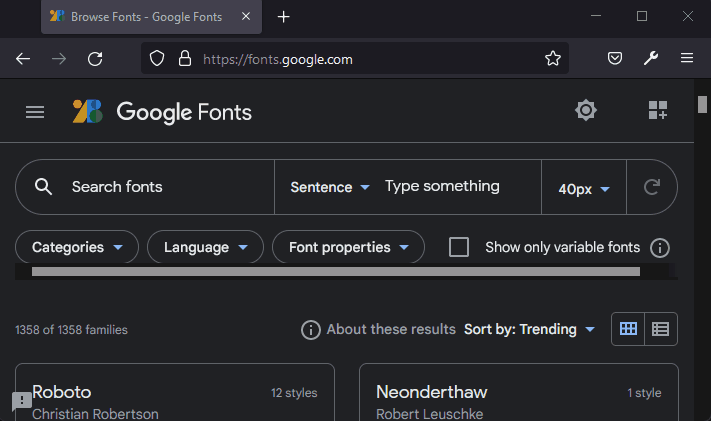Screen dimensions: 711x421
Task: Open the Google Fonts hamburger menu
Action: pyautogui.click(x=35, y=112)
